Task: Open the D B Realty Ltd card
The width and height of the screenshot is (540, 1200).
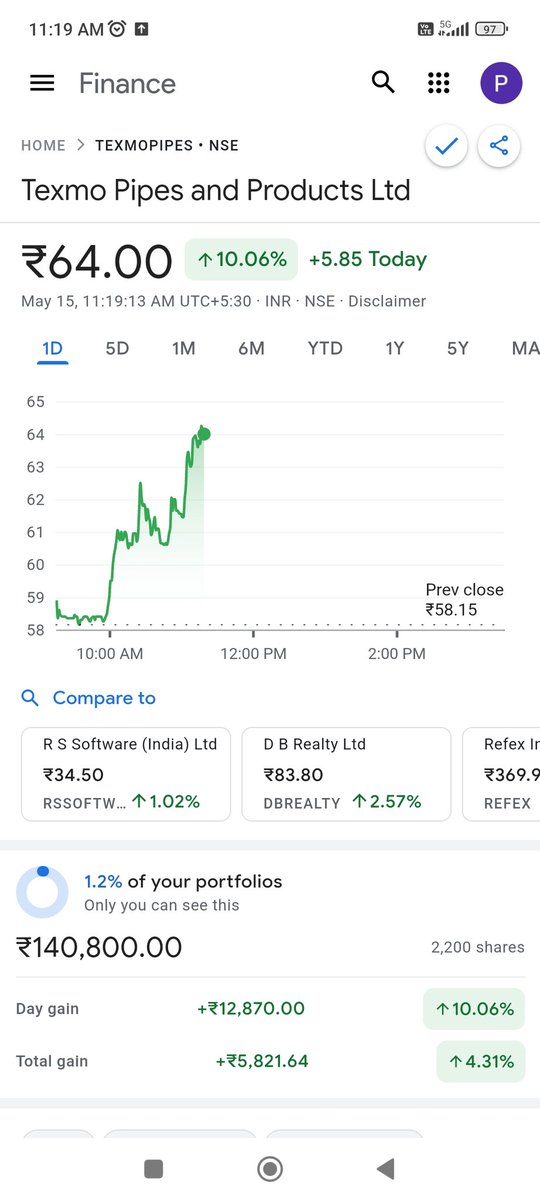Action: [346, 774]
